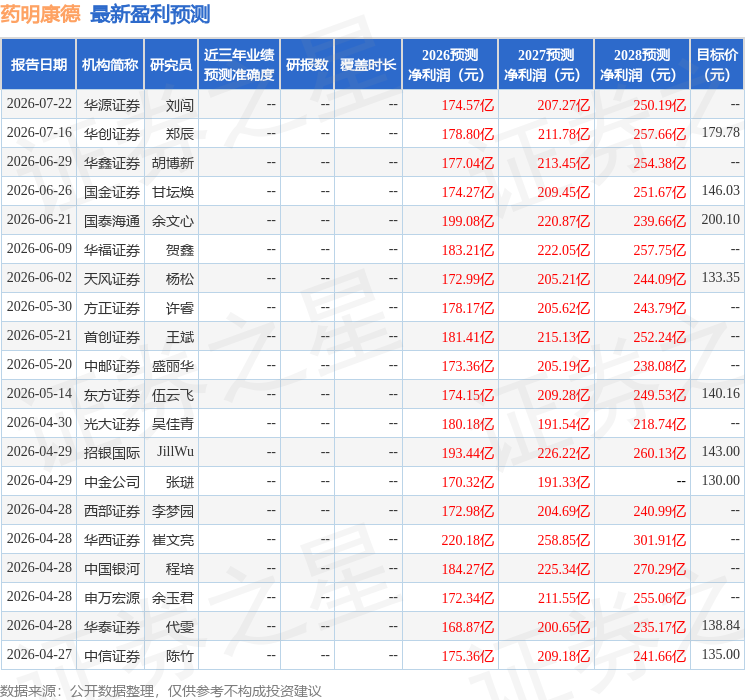This screenshot has height=700, width=745.
Task: Select the 中信证券 row institution
Action: pyautogui.click(x=112, y=656)
